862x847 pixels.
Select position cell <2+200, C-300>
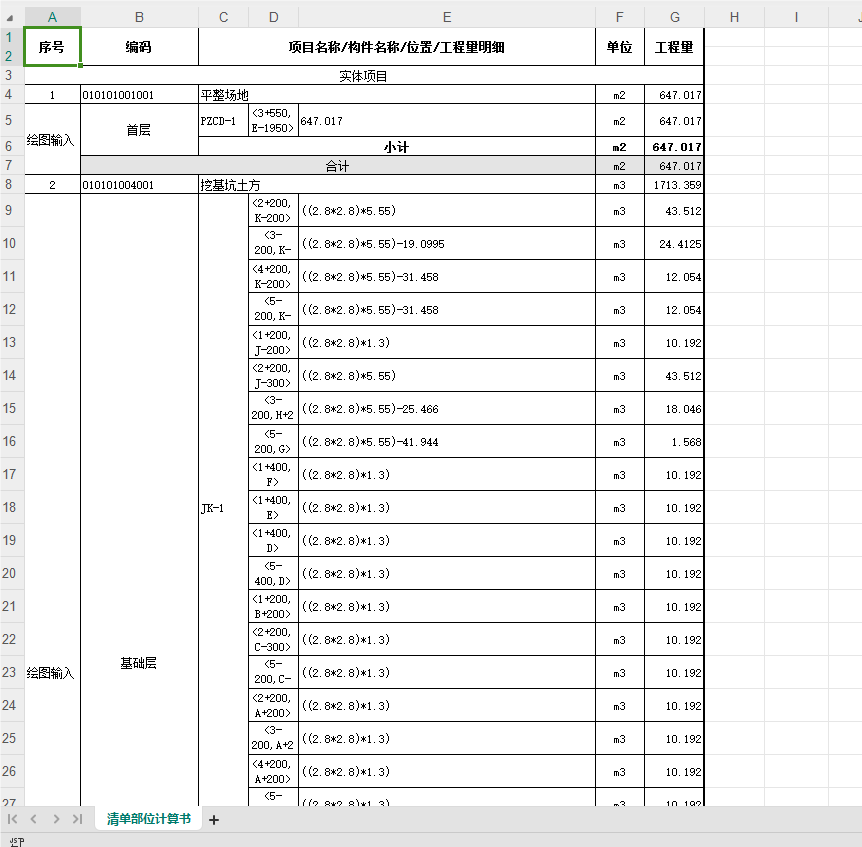click(273, 639)
